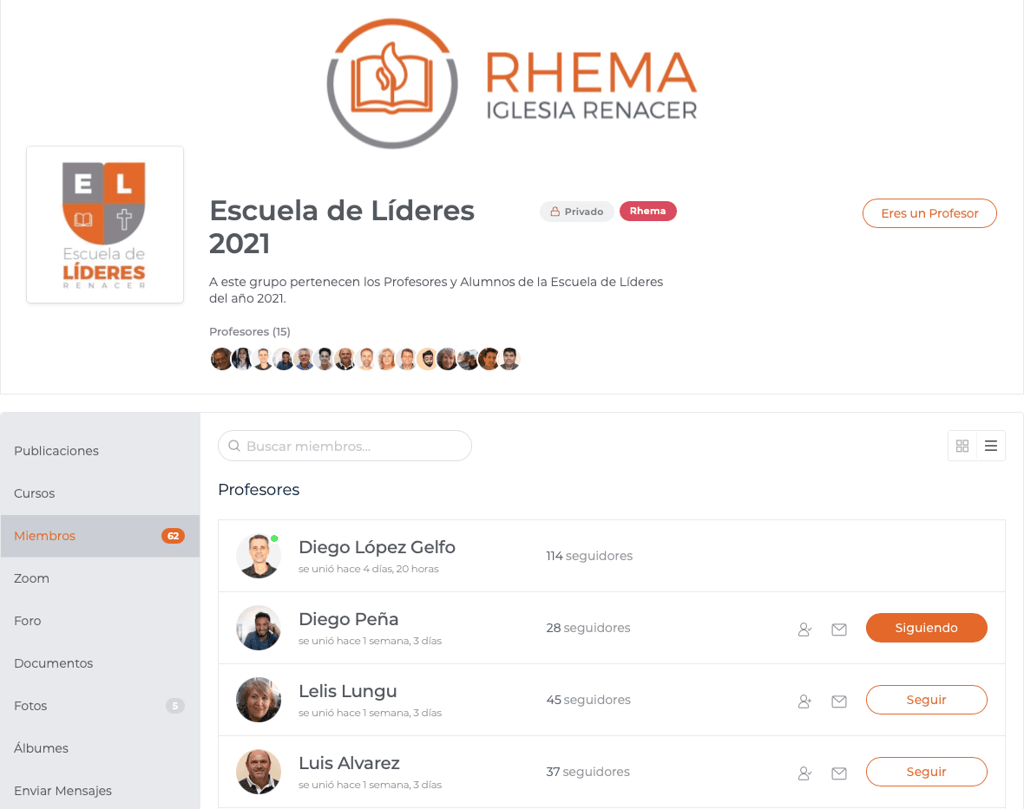Click message envelope icon for Luis Alvarez

tap(839, 773)
